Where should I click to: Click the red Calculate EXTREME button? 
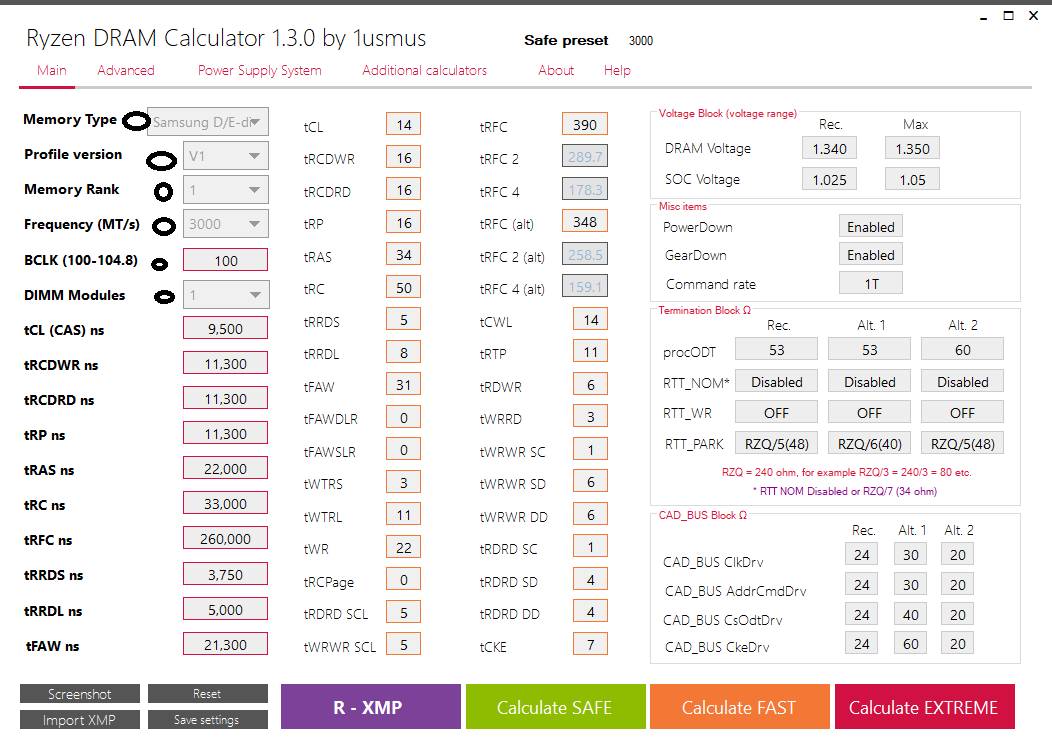(925, 707)
